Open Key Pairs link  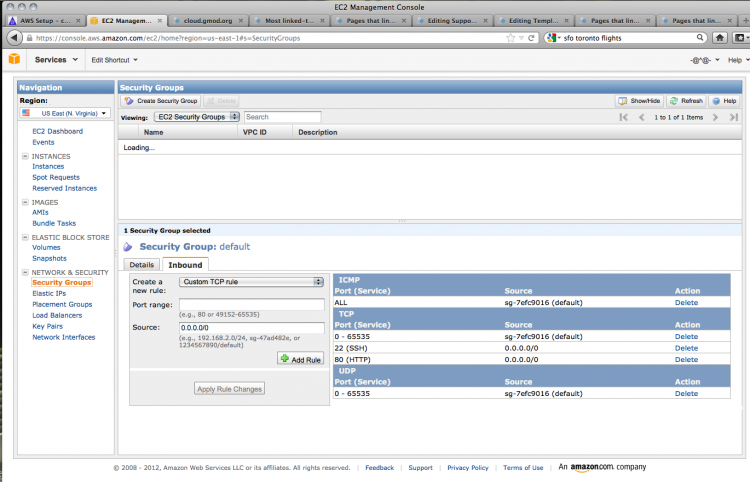coord(47,327)
